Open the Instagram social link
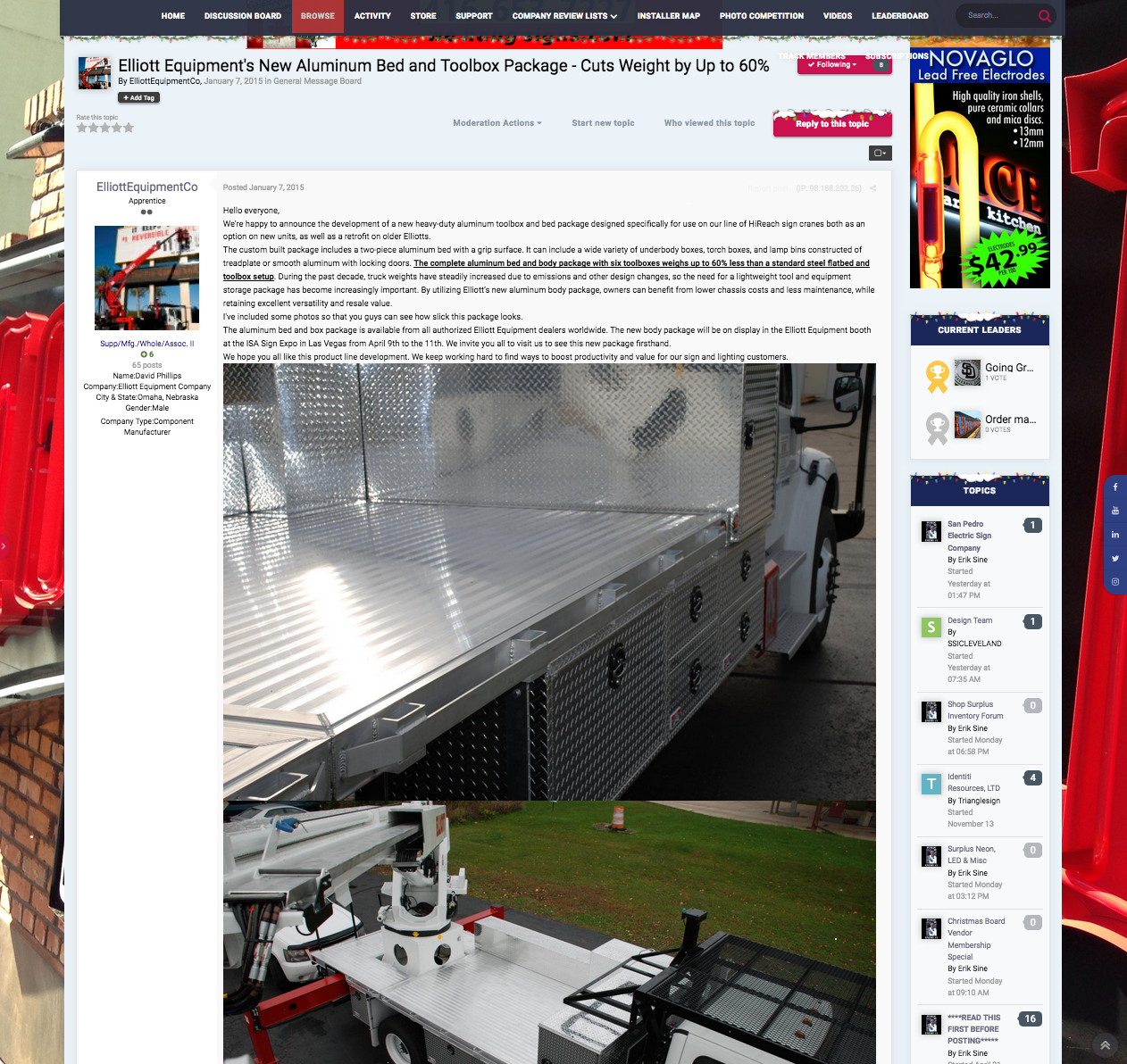The width and height of the screenshot is (1127, 1064). tap(1115, 582)
